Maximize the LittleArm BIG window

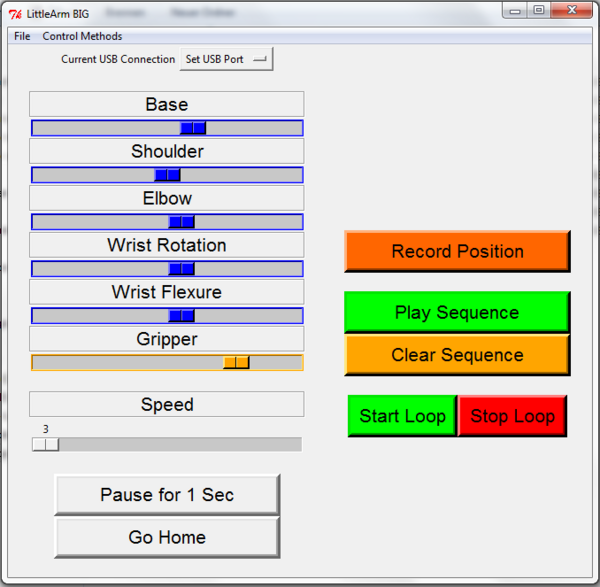(539, 11)
